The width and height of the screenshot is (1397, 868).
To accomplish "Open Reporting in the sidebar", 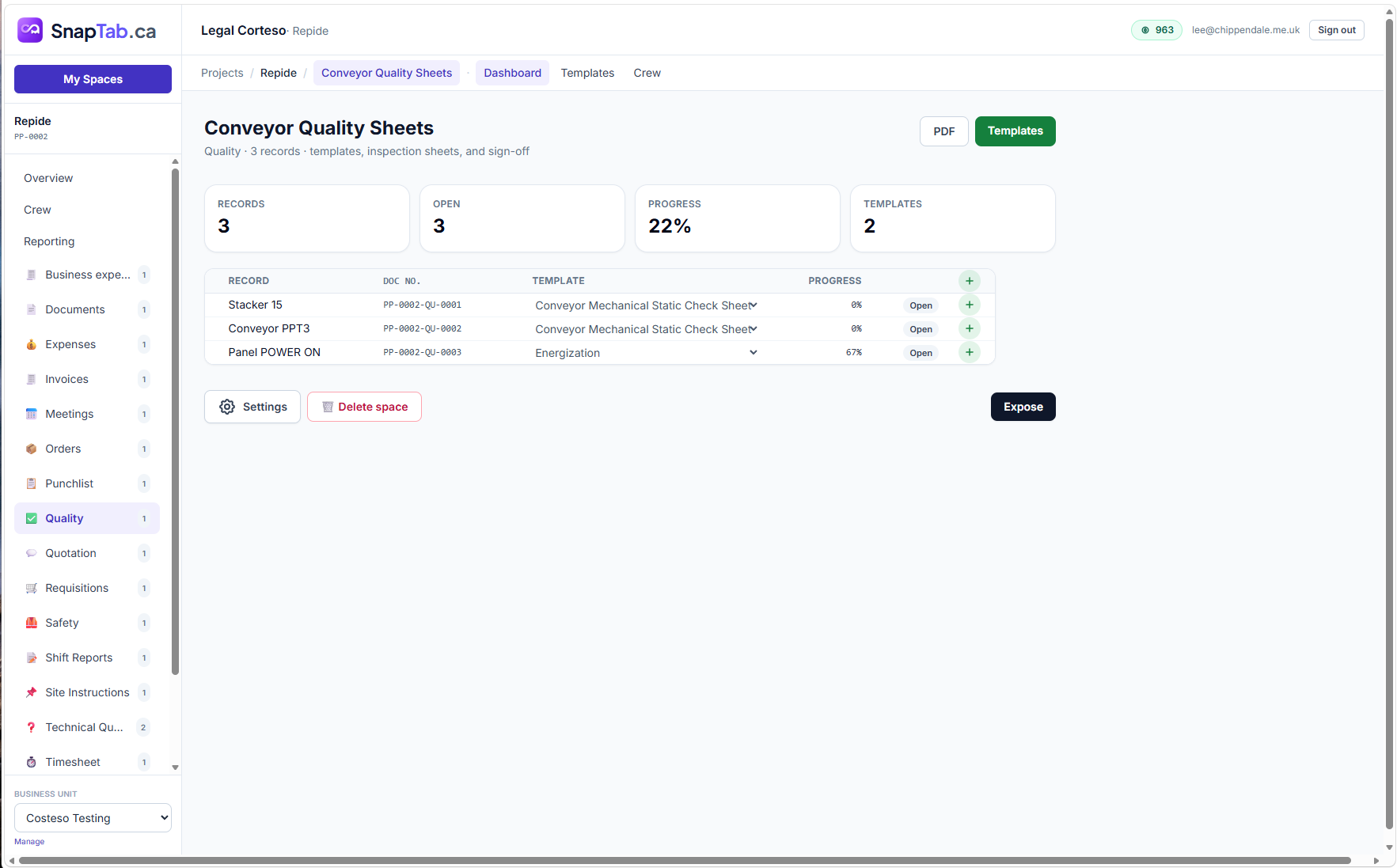I will tap(49, 241).
